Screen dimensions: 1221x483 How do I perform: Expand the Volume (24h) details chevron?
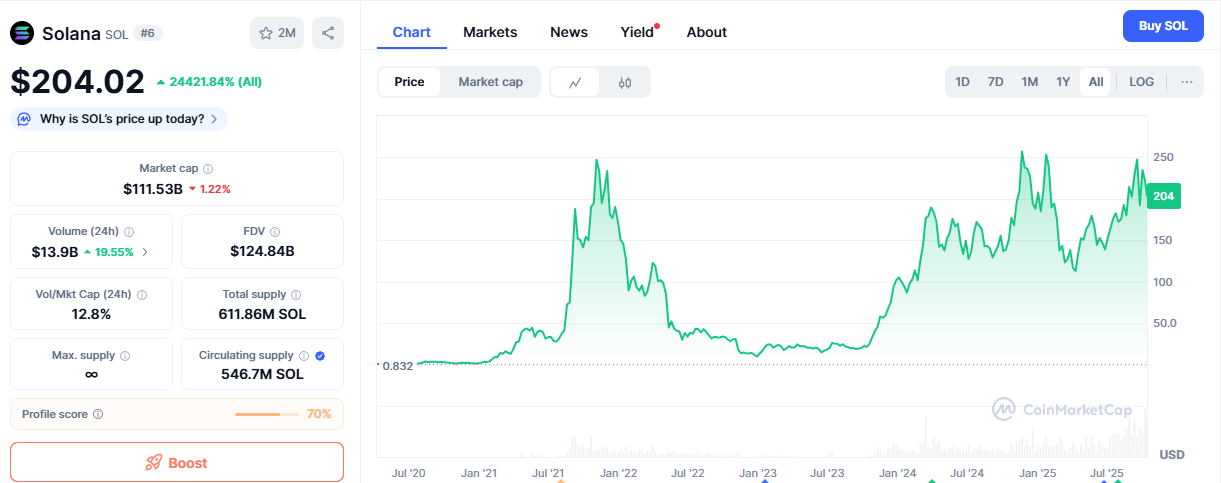click(145, 252)
